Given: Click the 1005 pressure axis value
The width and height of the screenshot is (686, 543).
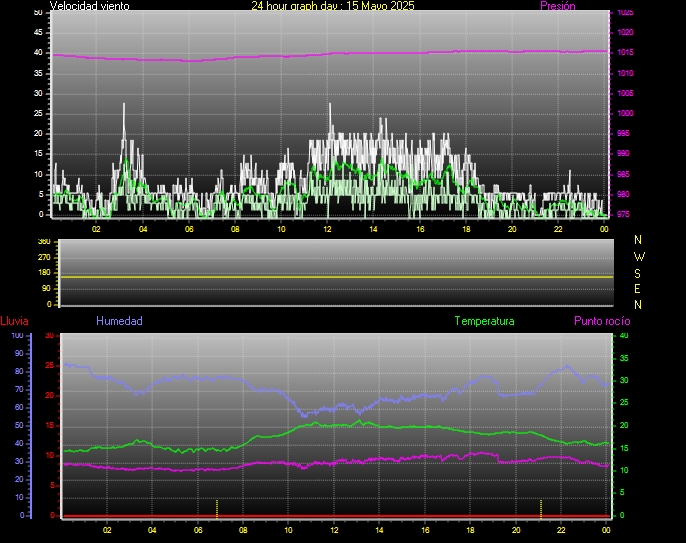Looking at the screenshot, I should pyautogui.click(x=625, y=93).
